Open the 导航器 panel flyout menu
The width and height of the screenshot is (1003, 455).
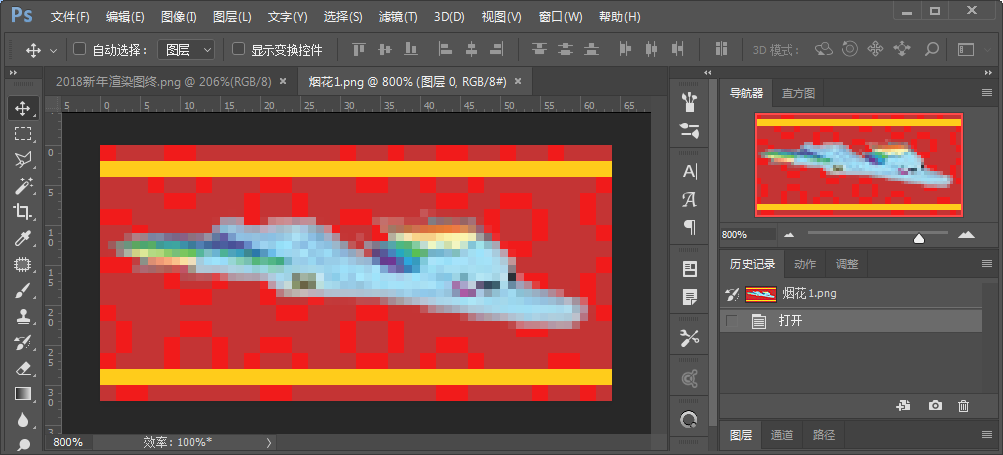[x=987, y=93]
